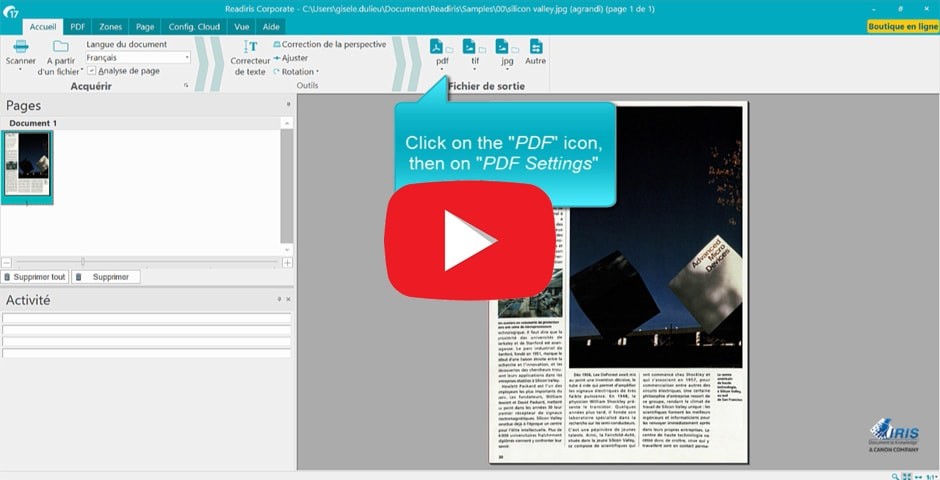Click the Ajuster tool

point(291,58)
